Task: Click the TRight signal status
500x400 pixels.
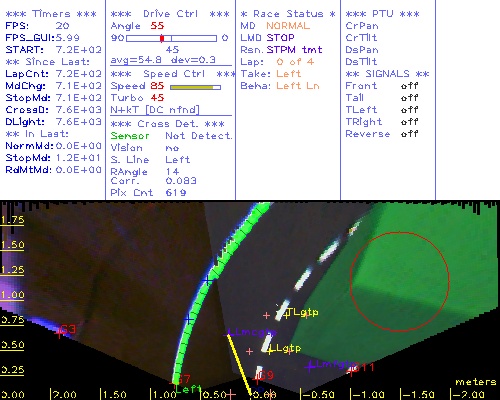Action: coord(409,122)
